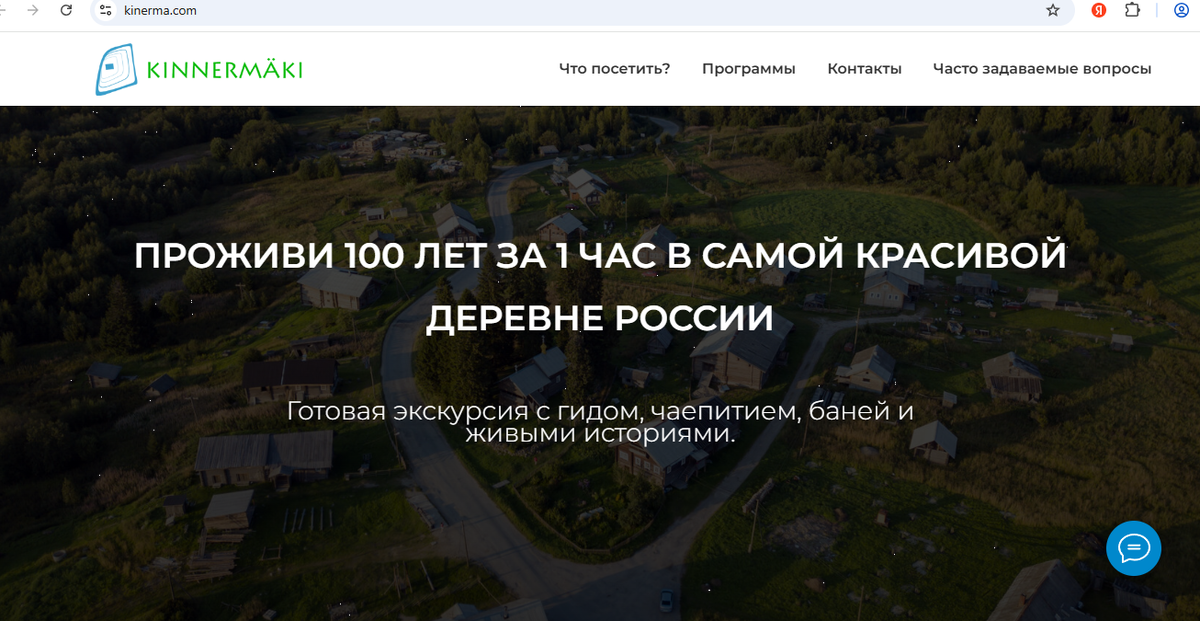Click the green KINNERMÄKI wordmark

tap(225, 70)
